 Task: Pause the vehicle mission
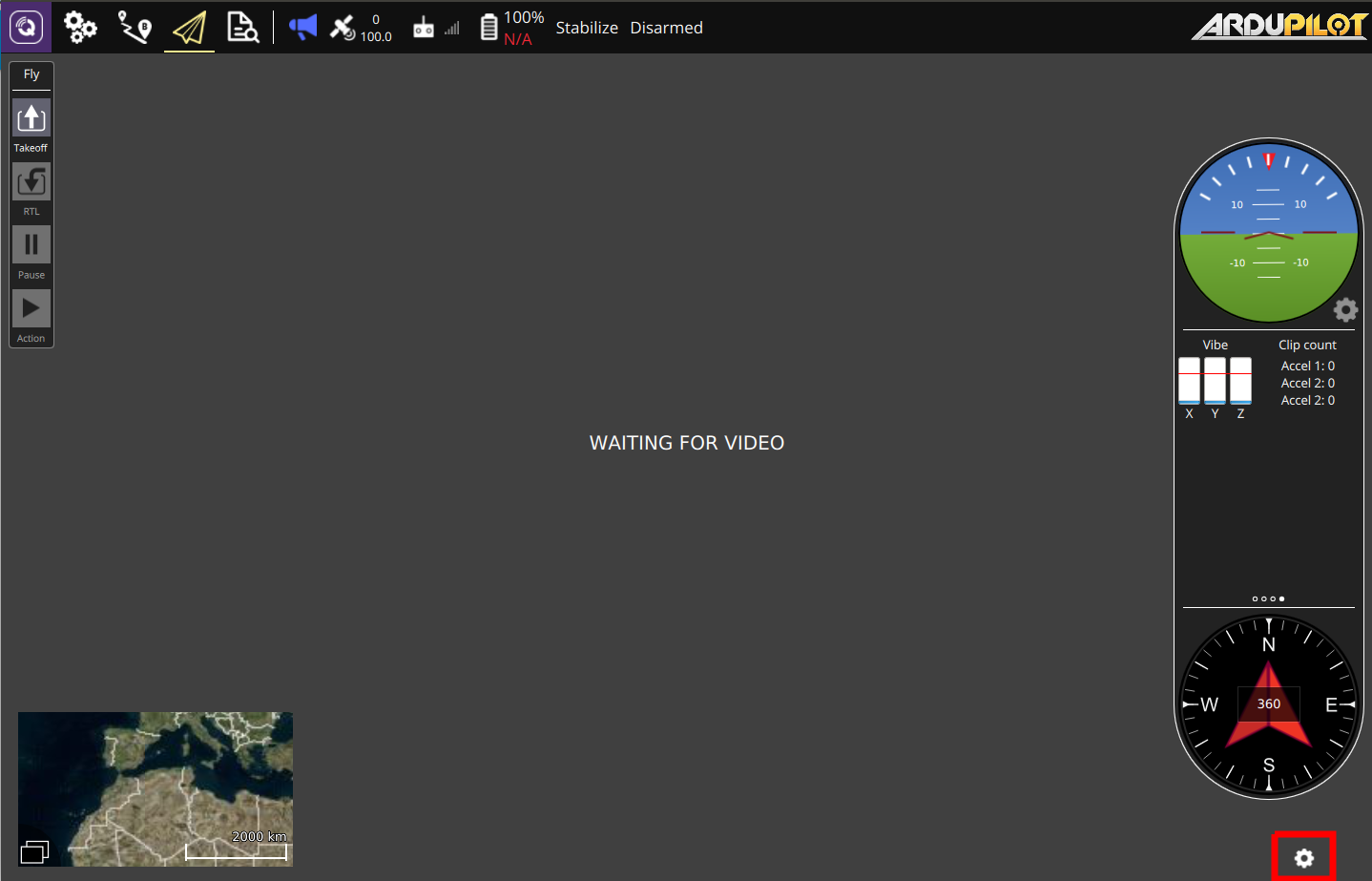click(31, 253)
